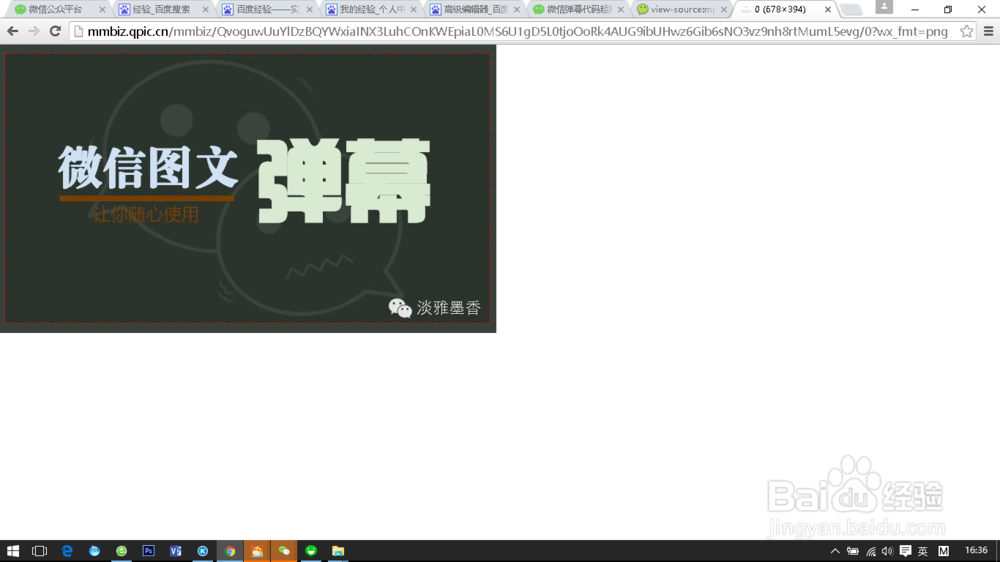Screen dimensions: 1000x562
Task: Click the 微信图文弹幕 image in the page
Action: tap(248, 189)
